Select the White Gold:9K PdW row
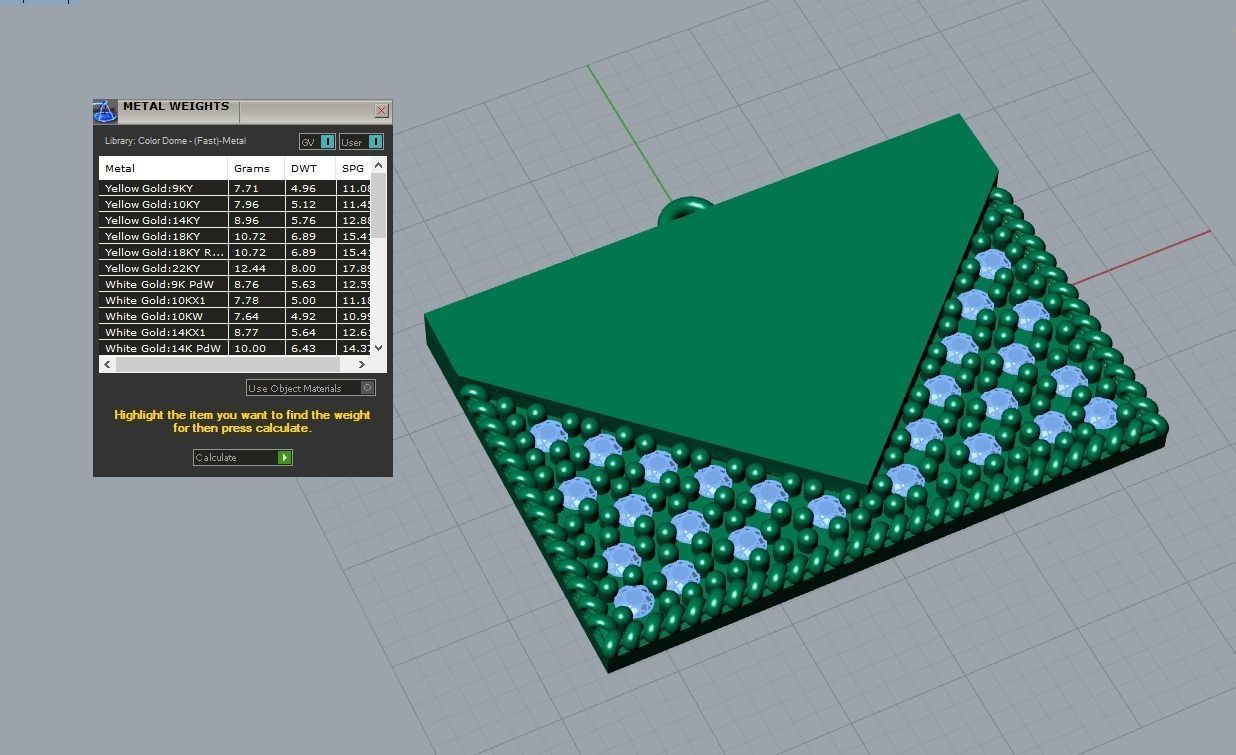Image resolution: width=1236 pixels, height=755 pixels. (235, 284)
